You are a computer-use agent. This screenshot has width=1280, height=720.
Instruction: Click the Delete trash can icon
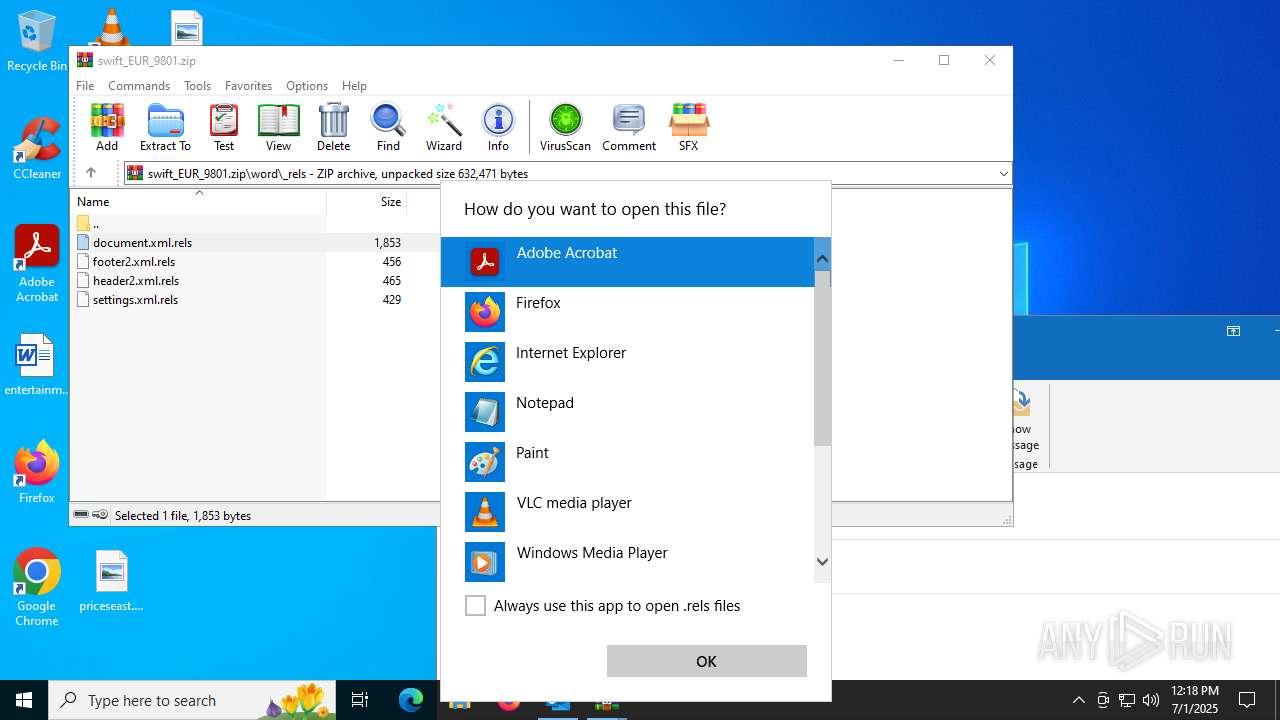tap(333, 127)
